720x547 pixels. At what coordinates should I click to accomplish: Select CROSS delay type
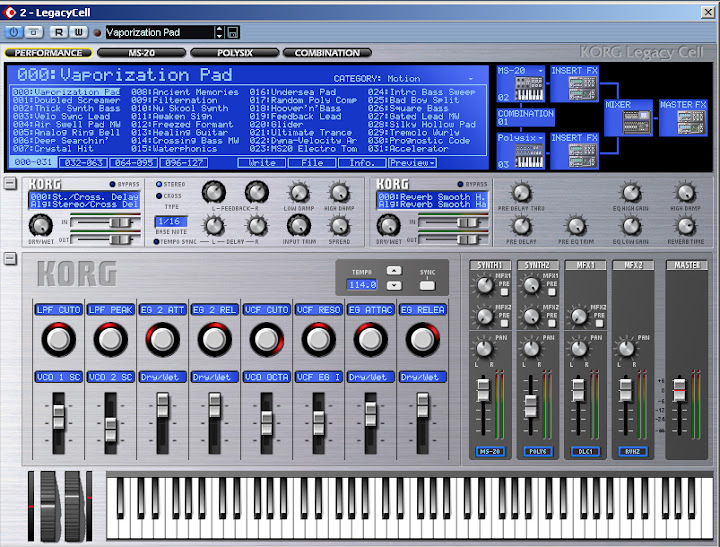159,196
